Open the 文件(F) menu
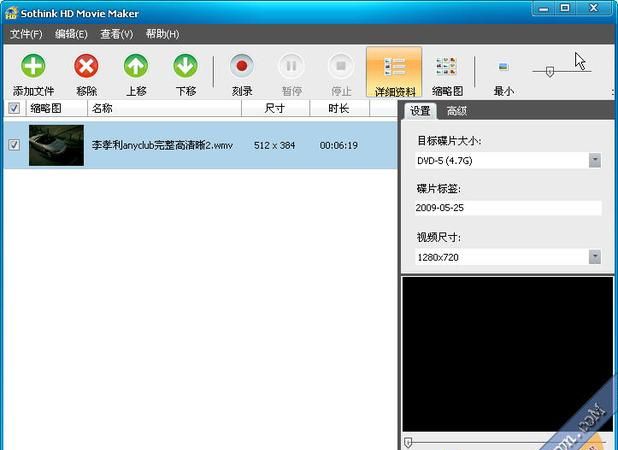Screen dimensions: 618x450 (x=26, y=34)
